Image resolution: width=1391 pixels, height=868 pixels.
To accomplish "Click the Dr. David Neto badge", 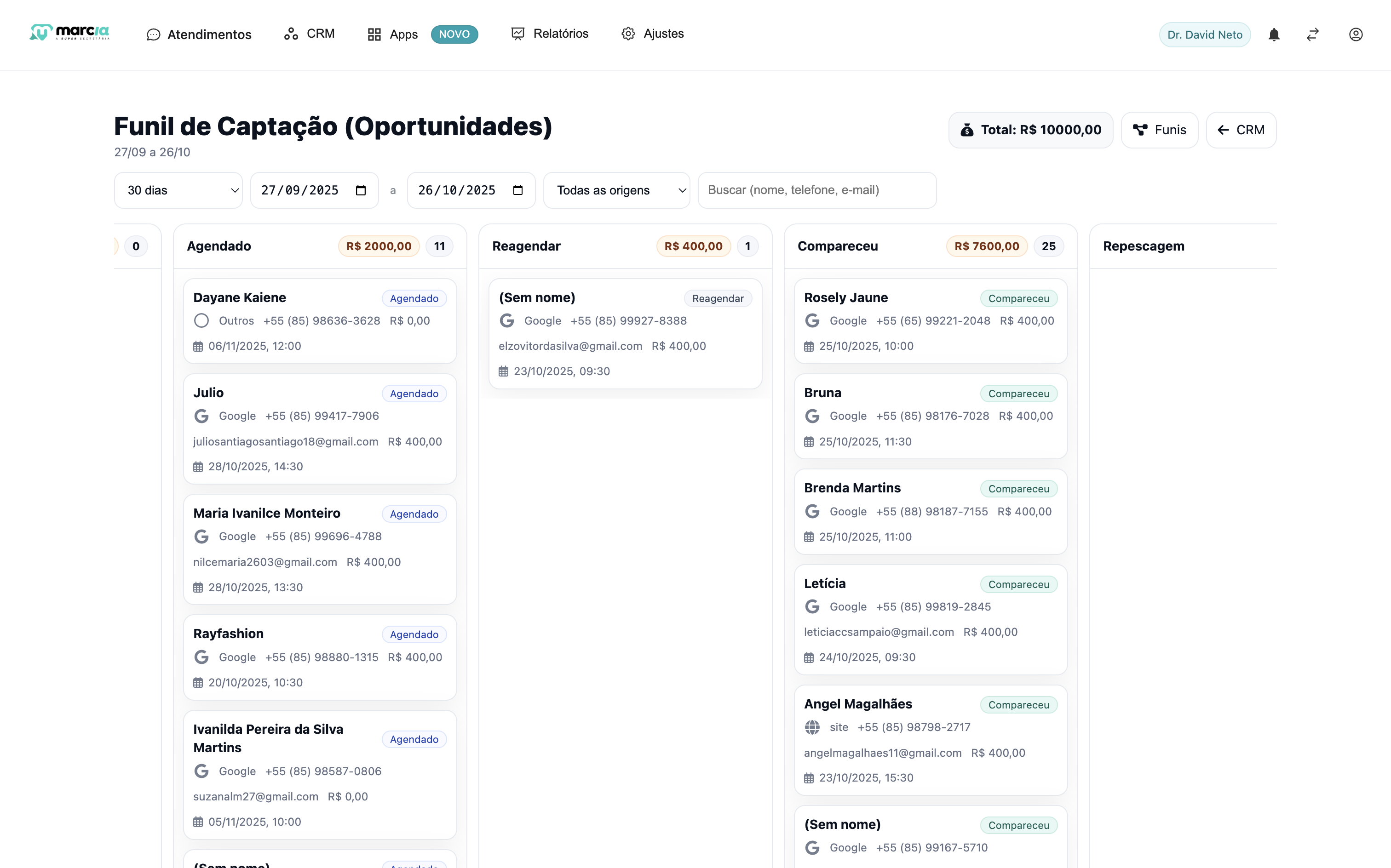I will click(x=1204, y=34).
